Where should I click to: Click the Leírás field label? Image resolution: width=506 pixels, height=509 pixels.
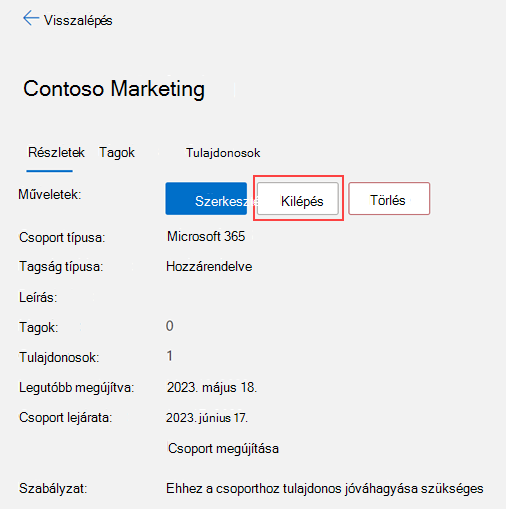click(x=38, y=297)
